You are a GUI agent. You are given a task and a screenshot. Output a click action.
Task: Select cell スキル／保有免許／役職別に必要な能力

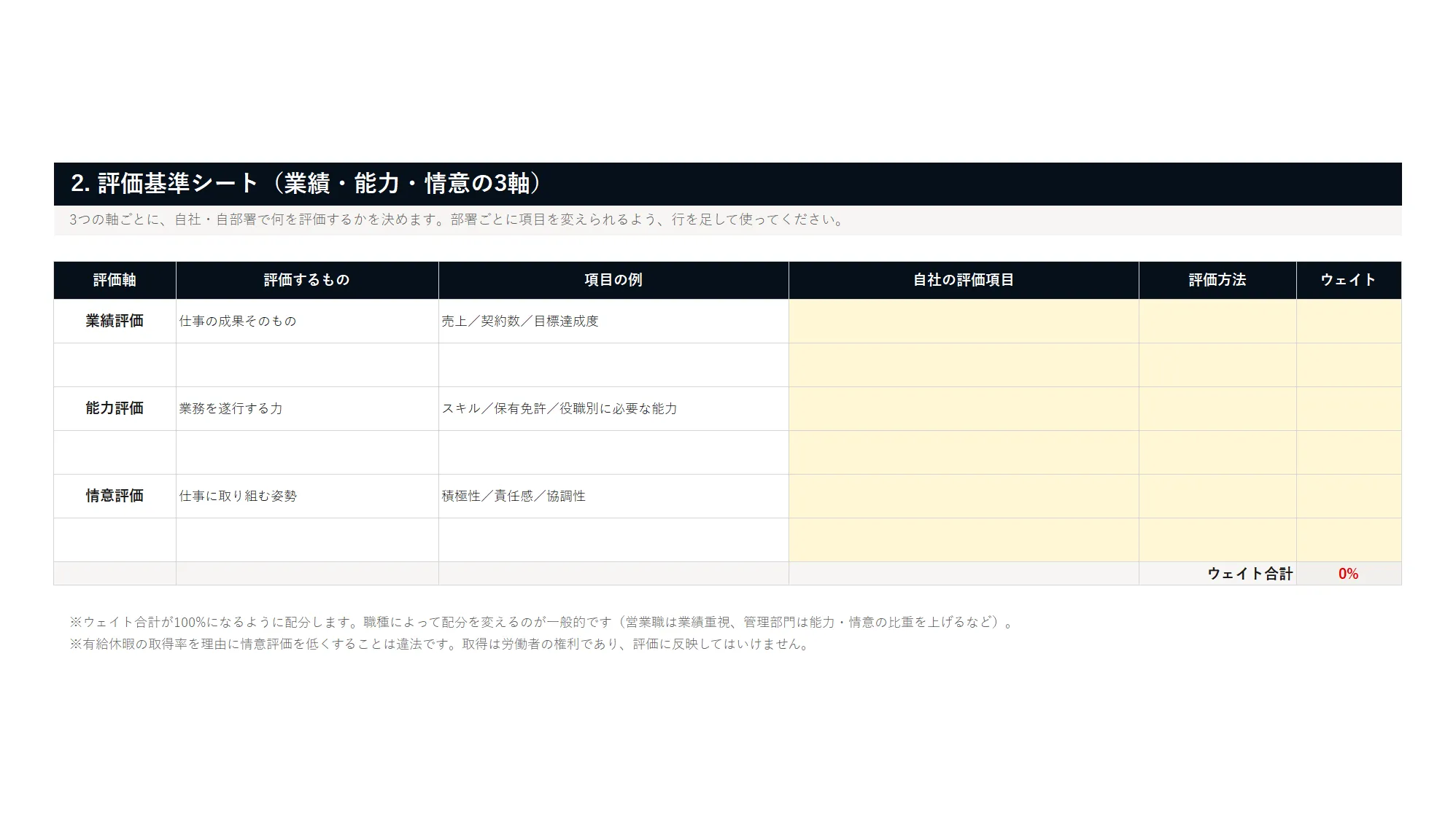613,408
